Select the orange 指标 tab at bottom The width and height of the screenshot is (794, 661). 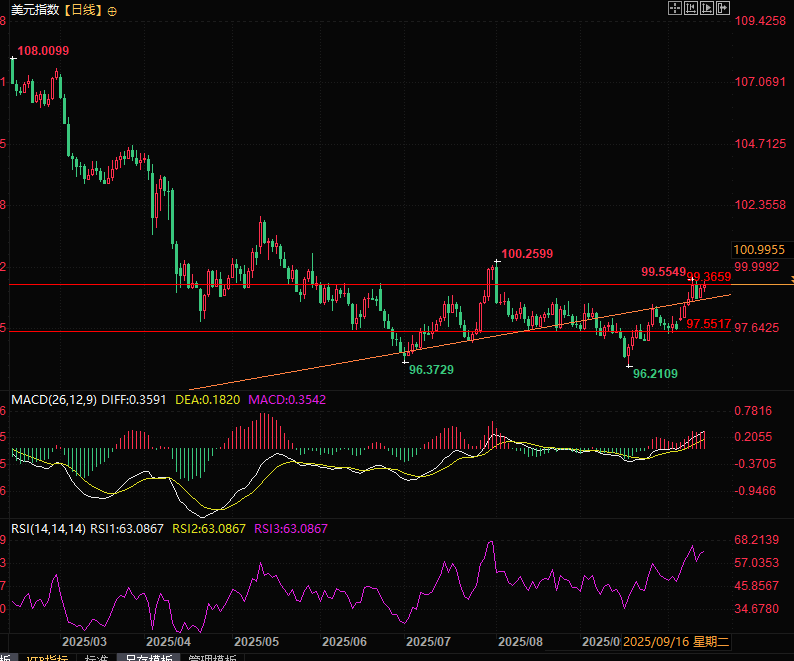pos(46,659)
